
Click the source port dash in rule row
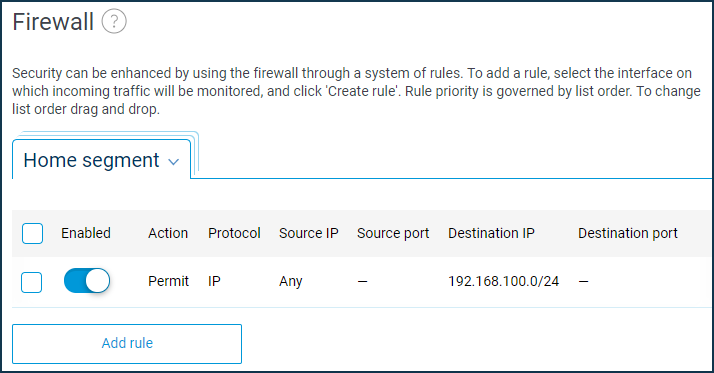point(362,282)
